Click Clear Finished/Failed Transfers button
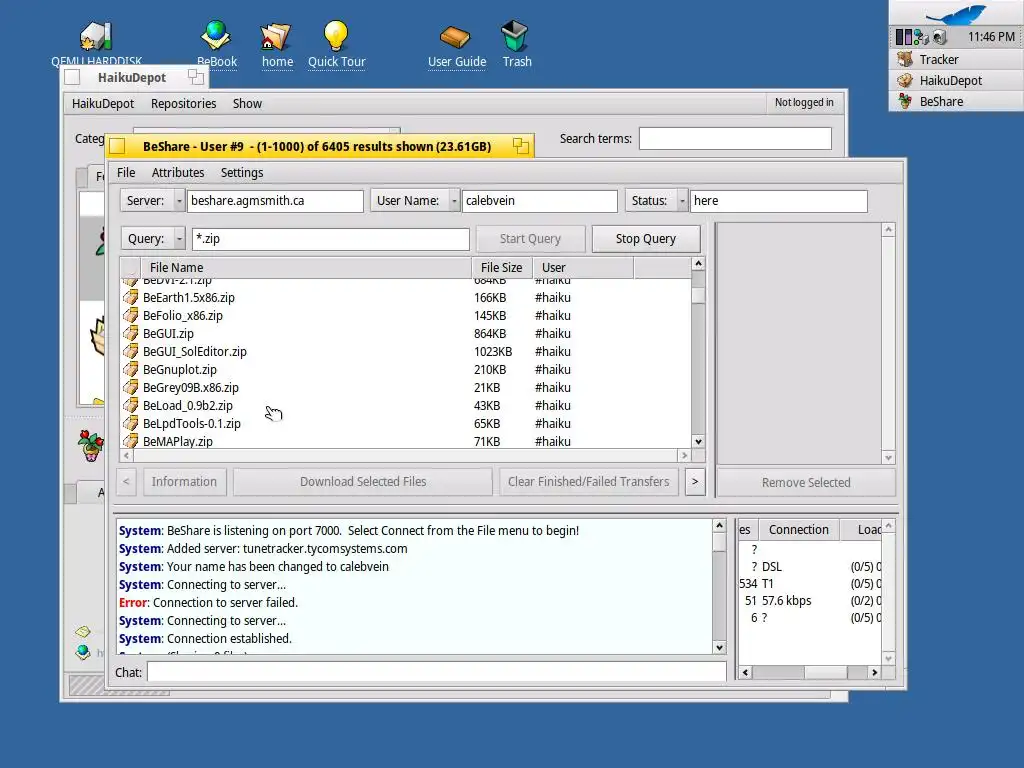The image size is (1024, 768). (588, 482)
